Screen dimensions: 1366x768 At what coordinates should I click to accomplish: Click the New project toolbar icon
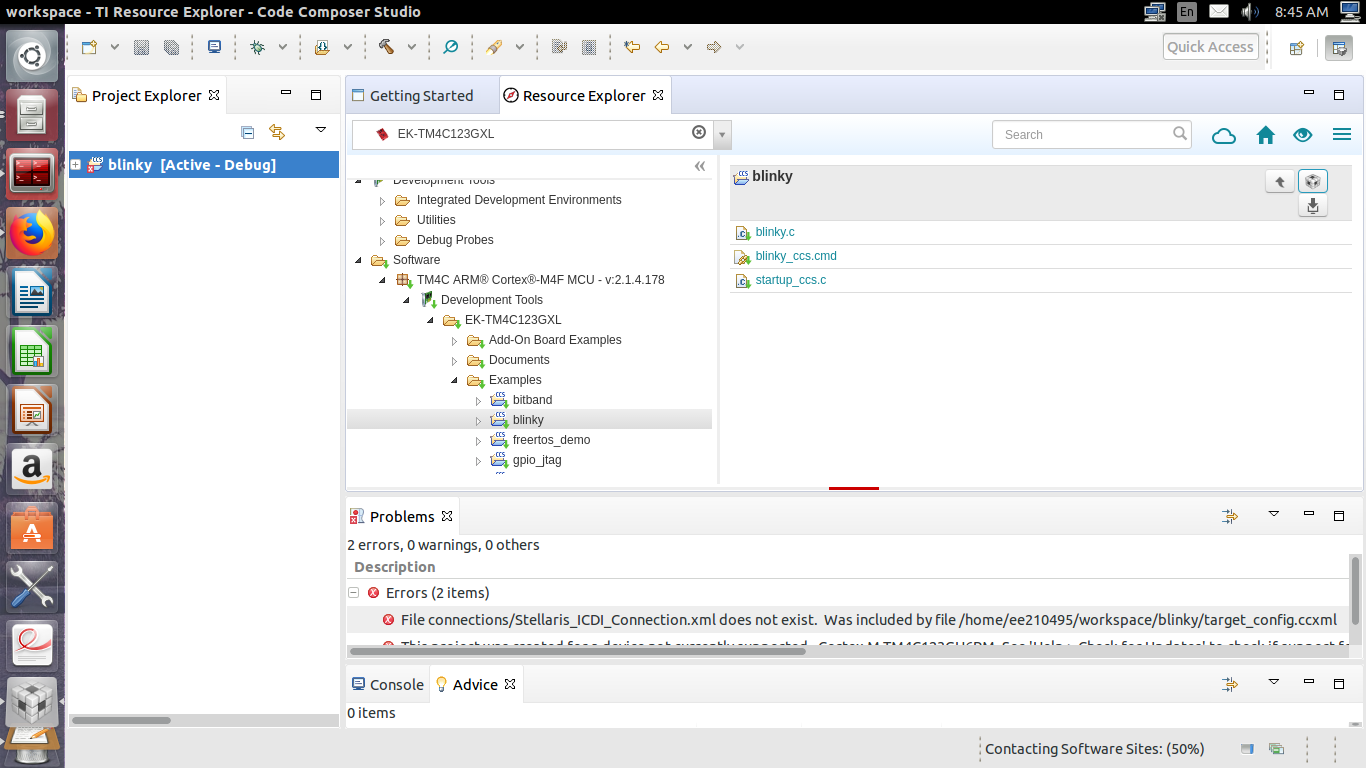tap(90, 47)
